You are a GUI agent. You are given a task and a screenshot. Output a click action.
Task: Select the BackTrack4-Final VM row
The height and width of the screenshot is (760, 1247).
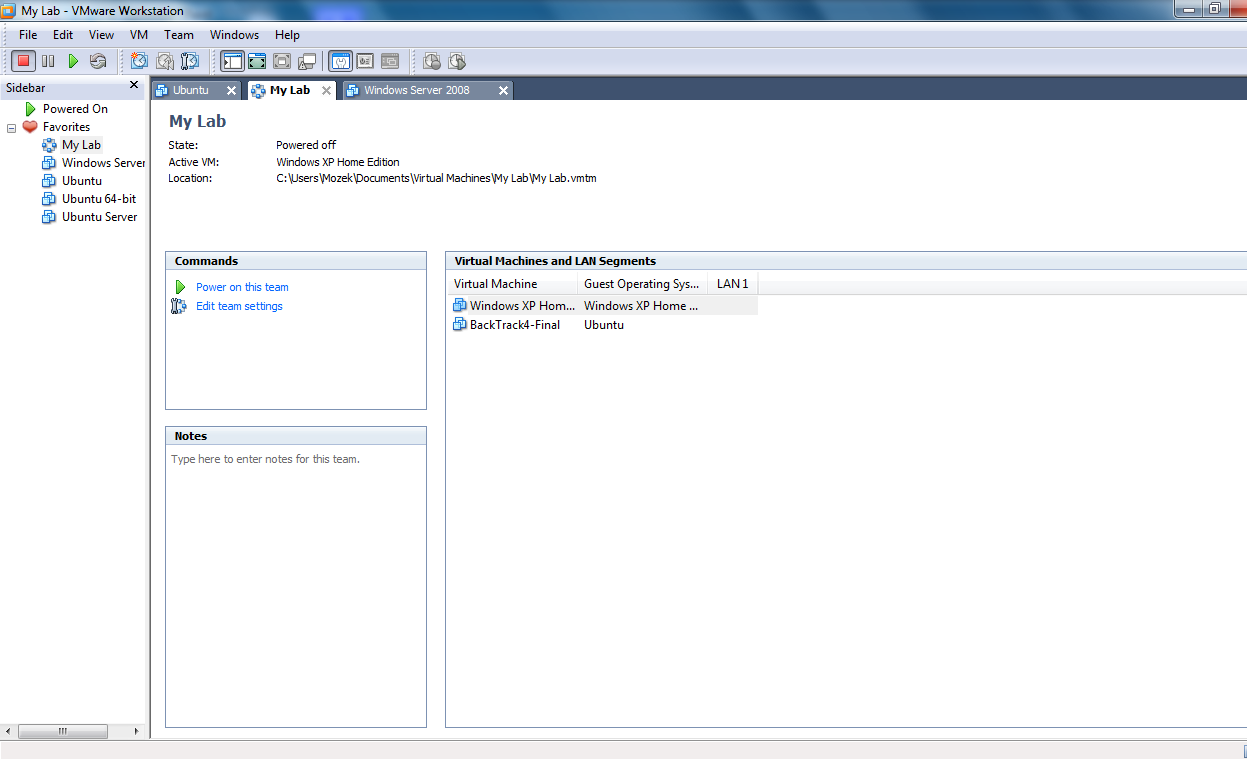(x=602, y=325)
